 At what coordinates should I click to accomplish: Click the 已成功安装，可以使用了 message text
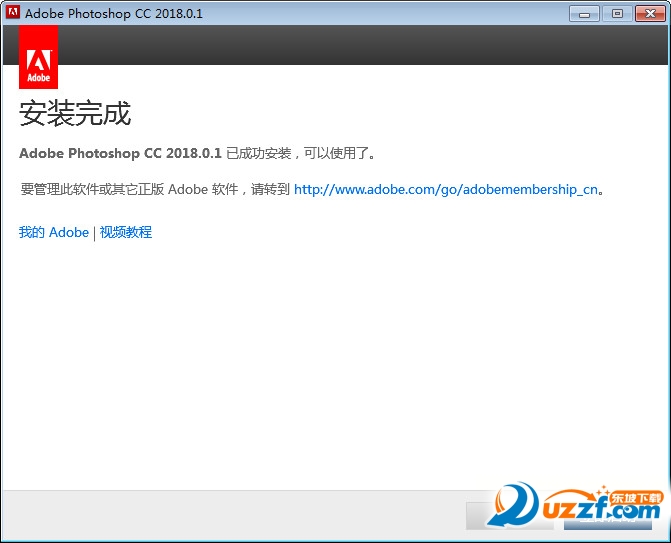[300, 153]
